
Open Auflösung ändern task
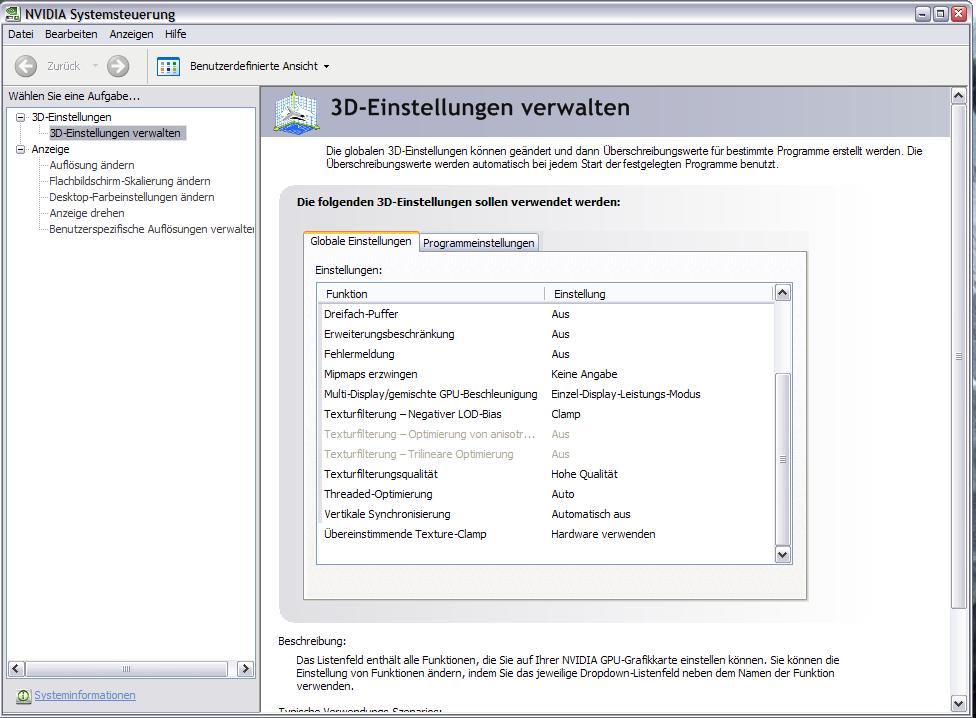click(x=92, y=165)
